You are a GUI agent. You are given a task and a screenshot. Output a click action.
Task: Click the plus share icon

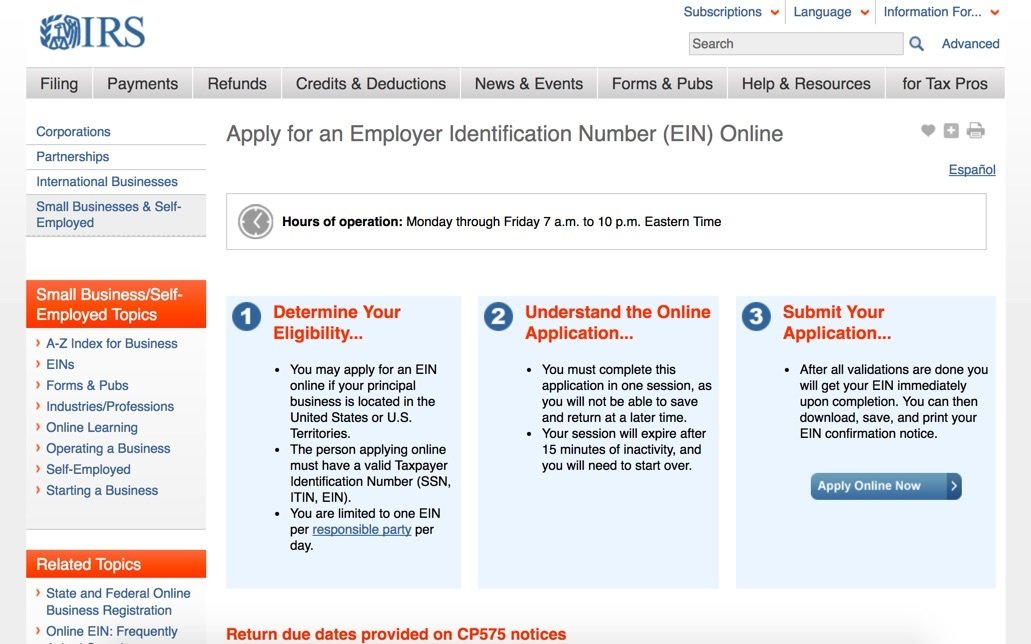tap(951, 130)
